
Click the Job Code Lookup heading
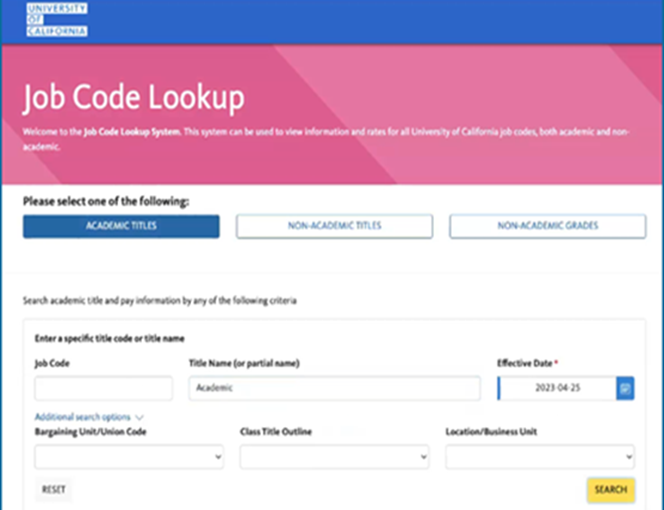133,98
